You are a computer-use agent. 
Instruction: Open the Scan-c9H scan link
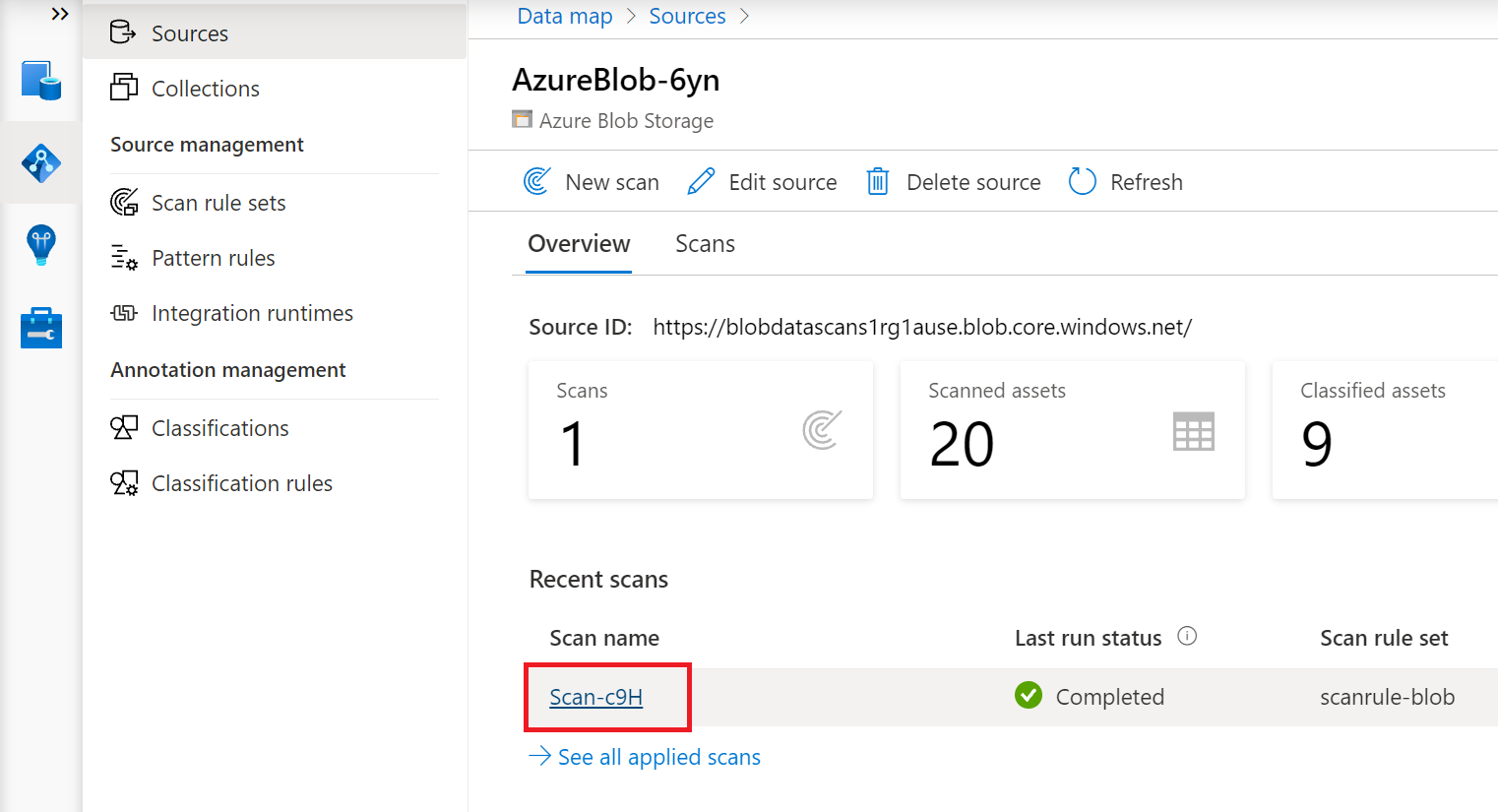[595, 696]
